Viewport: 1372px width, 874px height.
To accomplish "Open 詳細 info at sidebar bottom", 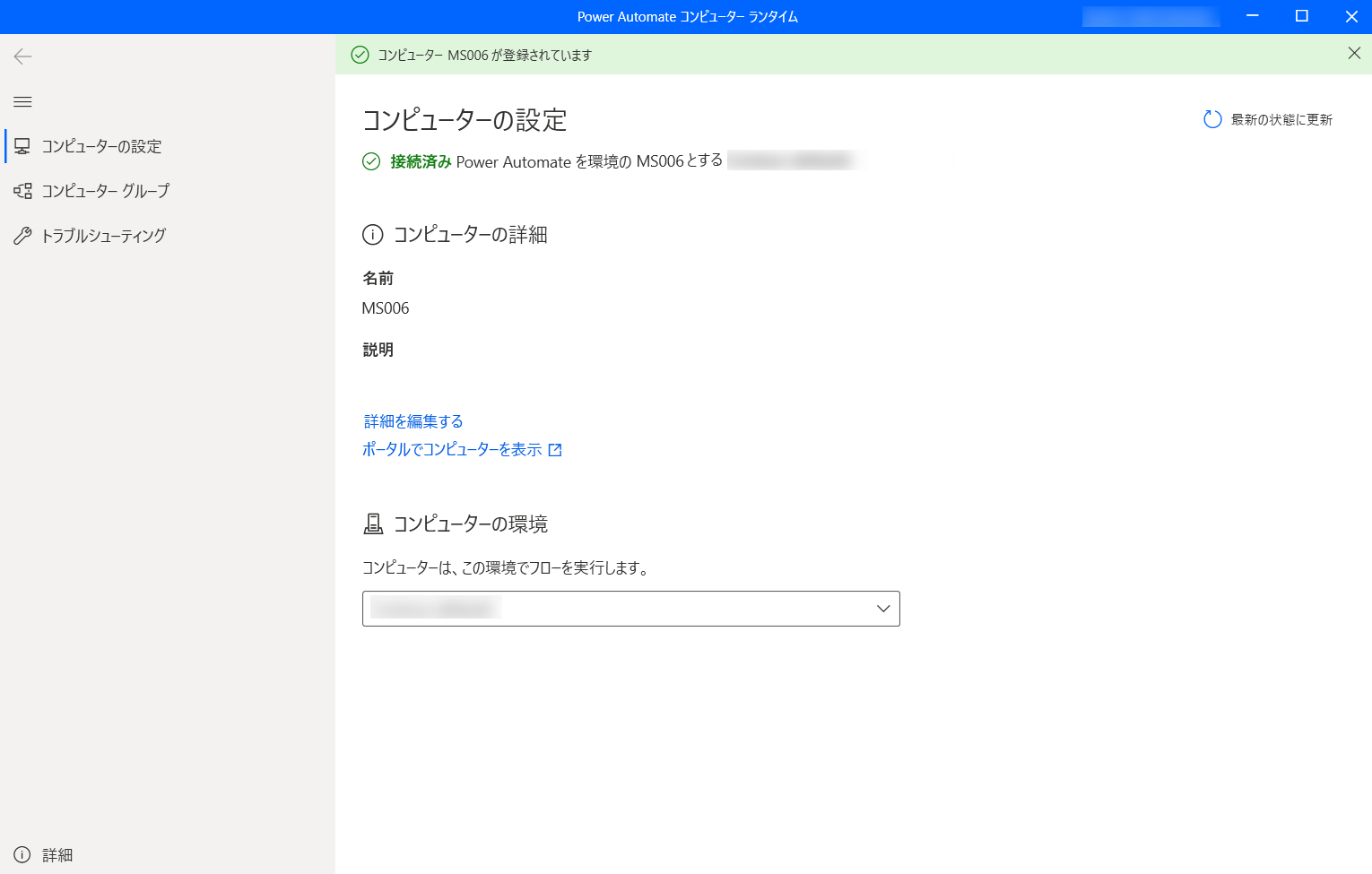I will tap(44, 855).
